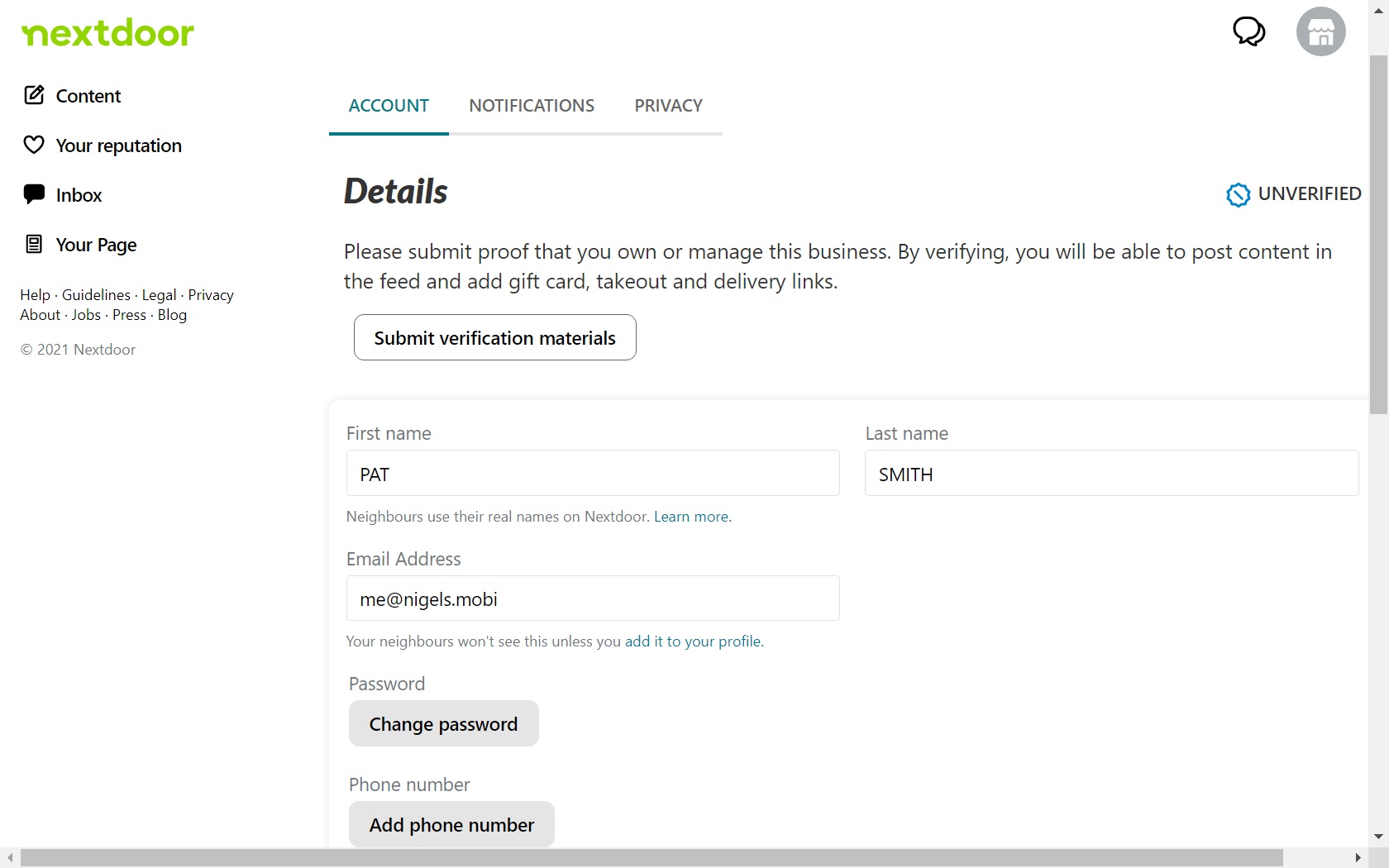1389x868 pixels.
Task: Open the business profile storefront avatar
Action: click(1320, 31)
